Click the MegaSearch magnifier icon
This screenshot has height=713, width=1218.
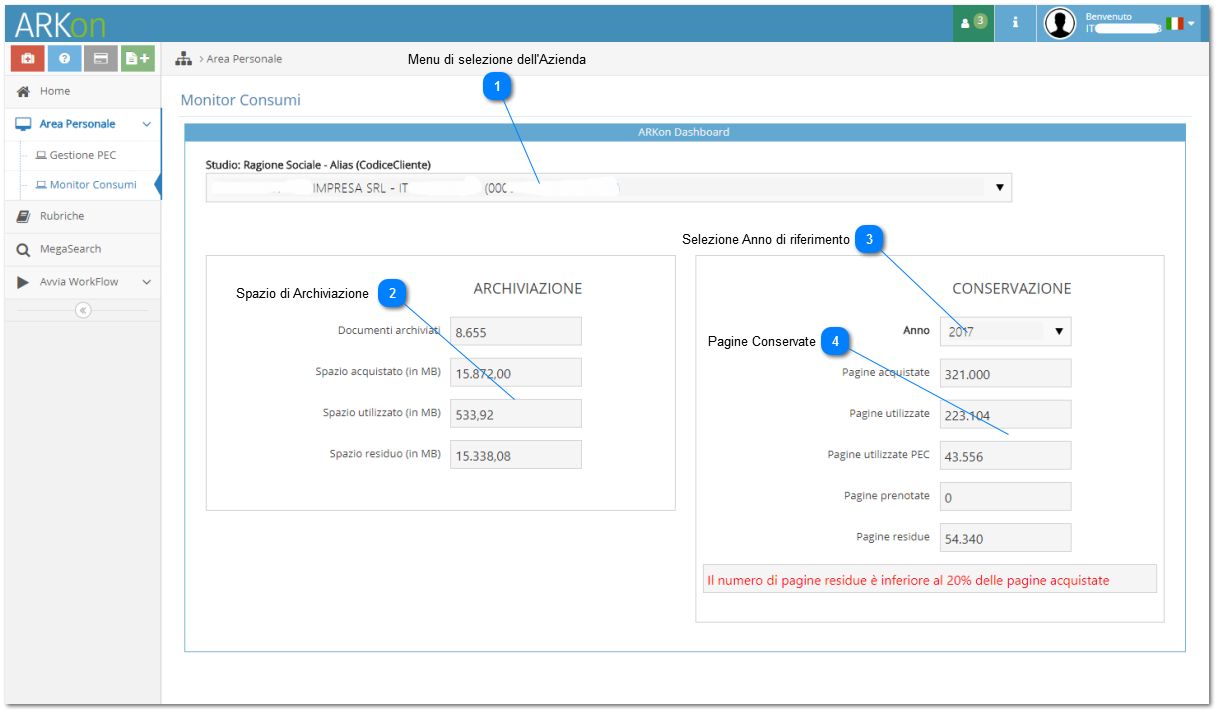tap(23, 249)
